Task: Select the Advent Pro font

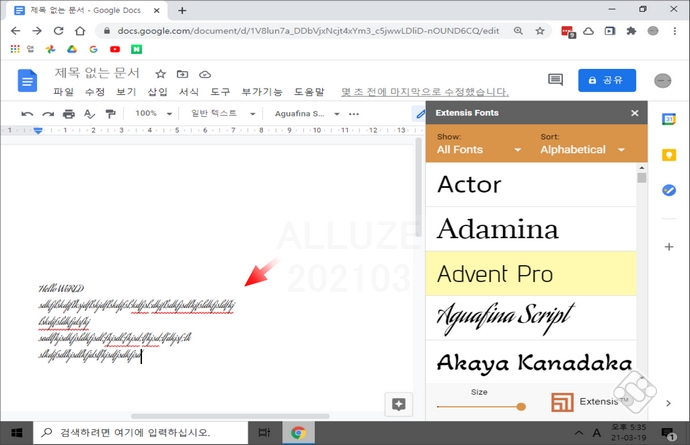Action: [531, 273]
